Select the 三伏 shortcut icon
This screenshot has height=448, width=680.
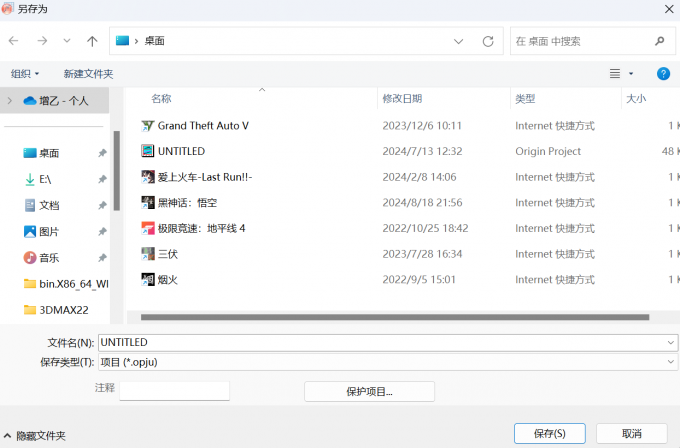click(x=148, y=254)
